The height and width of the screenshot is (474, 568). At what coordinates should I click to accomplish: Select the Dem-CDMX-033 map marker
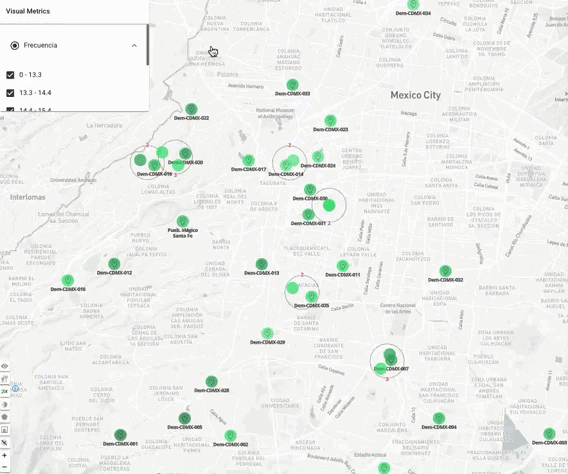[292, 85]
